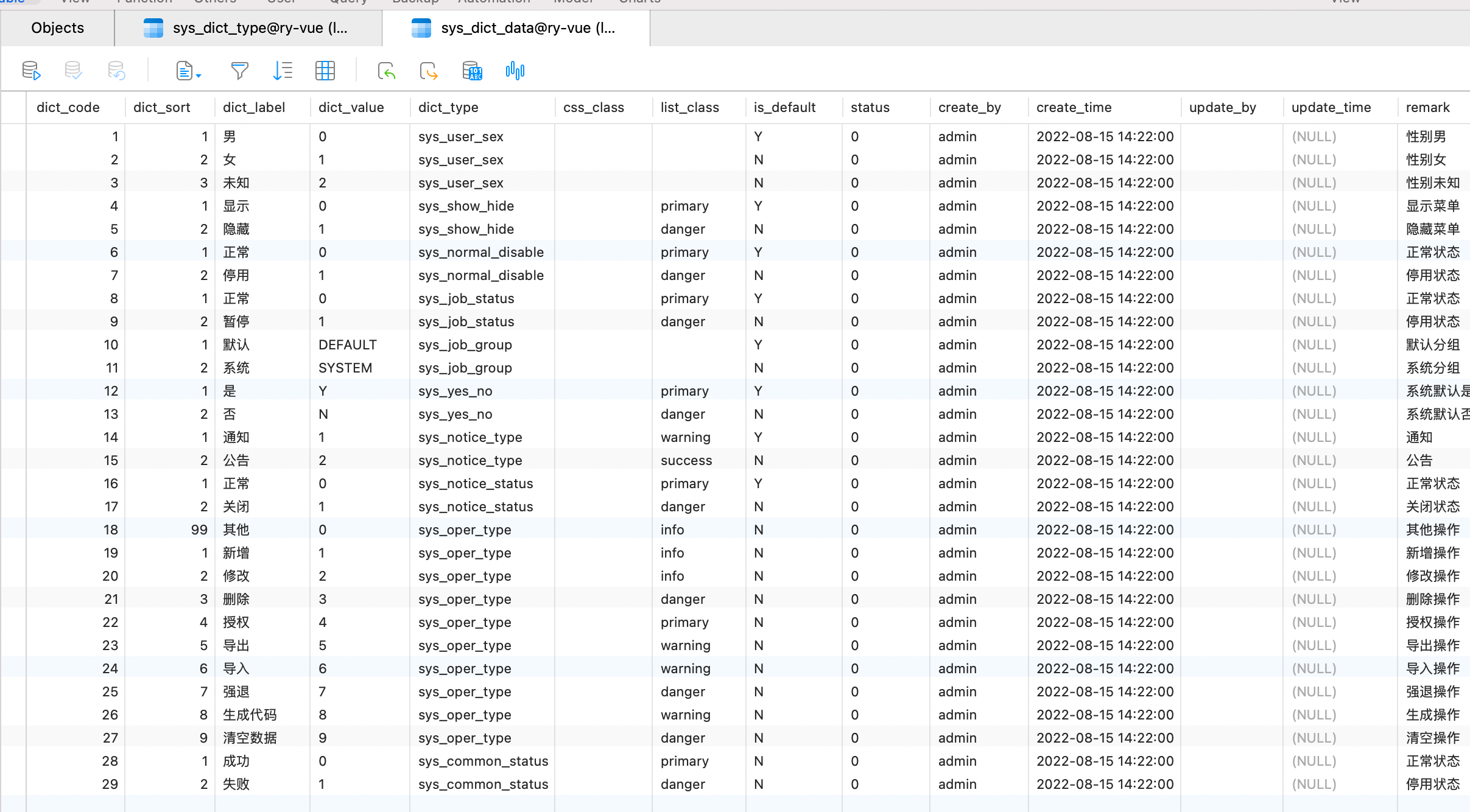The height and width of the screenshot is (812, 1470).
Task: Select the '生成代码' dict_label cell
Action: [x=262, y=715]
